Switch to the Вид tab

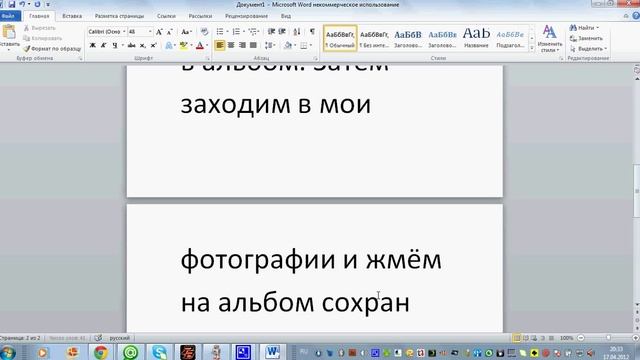[x=286, y=16]
